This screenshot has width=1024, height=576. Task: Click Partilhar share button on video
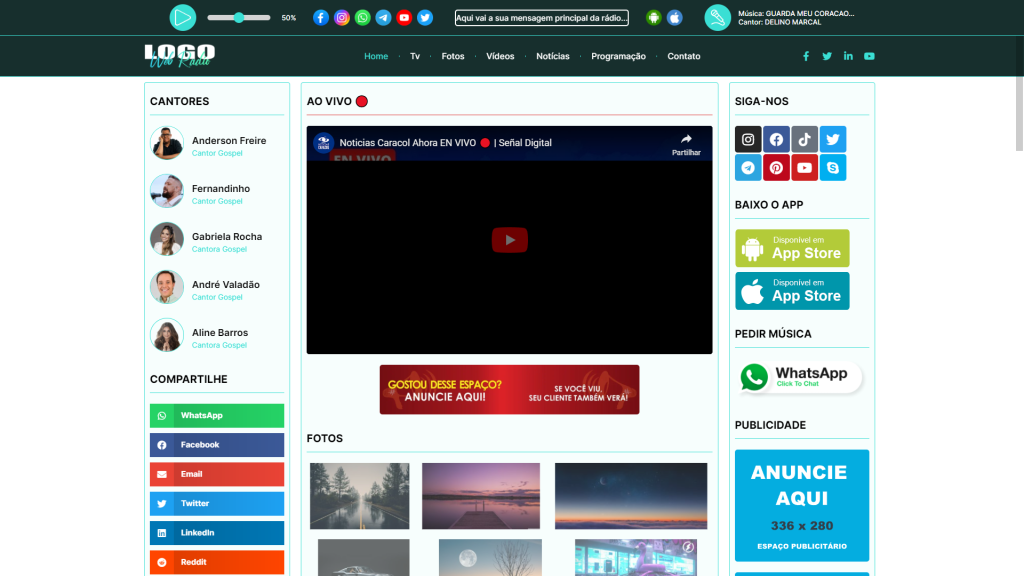(x=686, y=144)
